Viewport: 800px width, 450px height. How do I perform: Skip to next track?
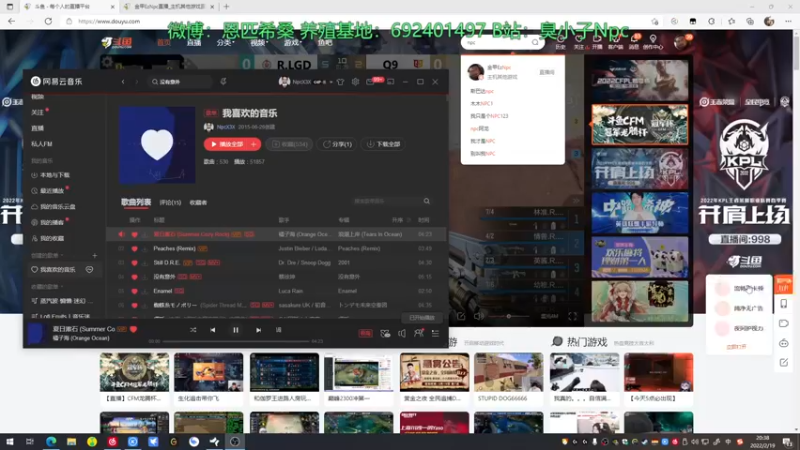[x=258, y=330]
